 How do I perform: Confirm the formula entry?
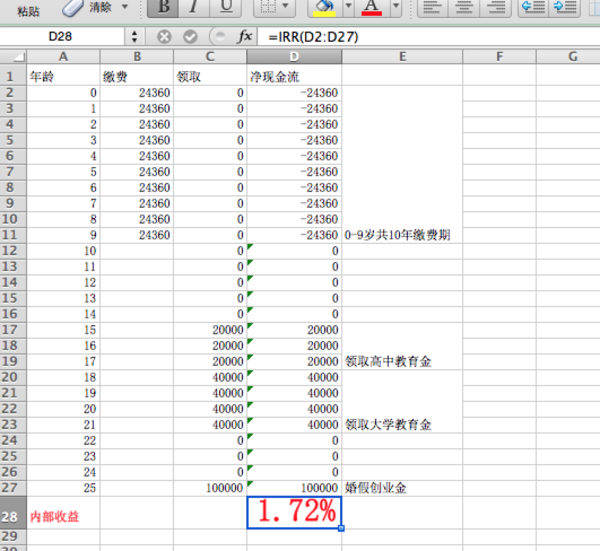pyautogui.click(x=190, y=37)
